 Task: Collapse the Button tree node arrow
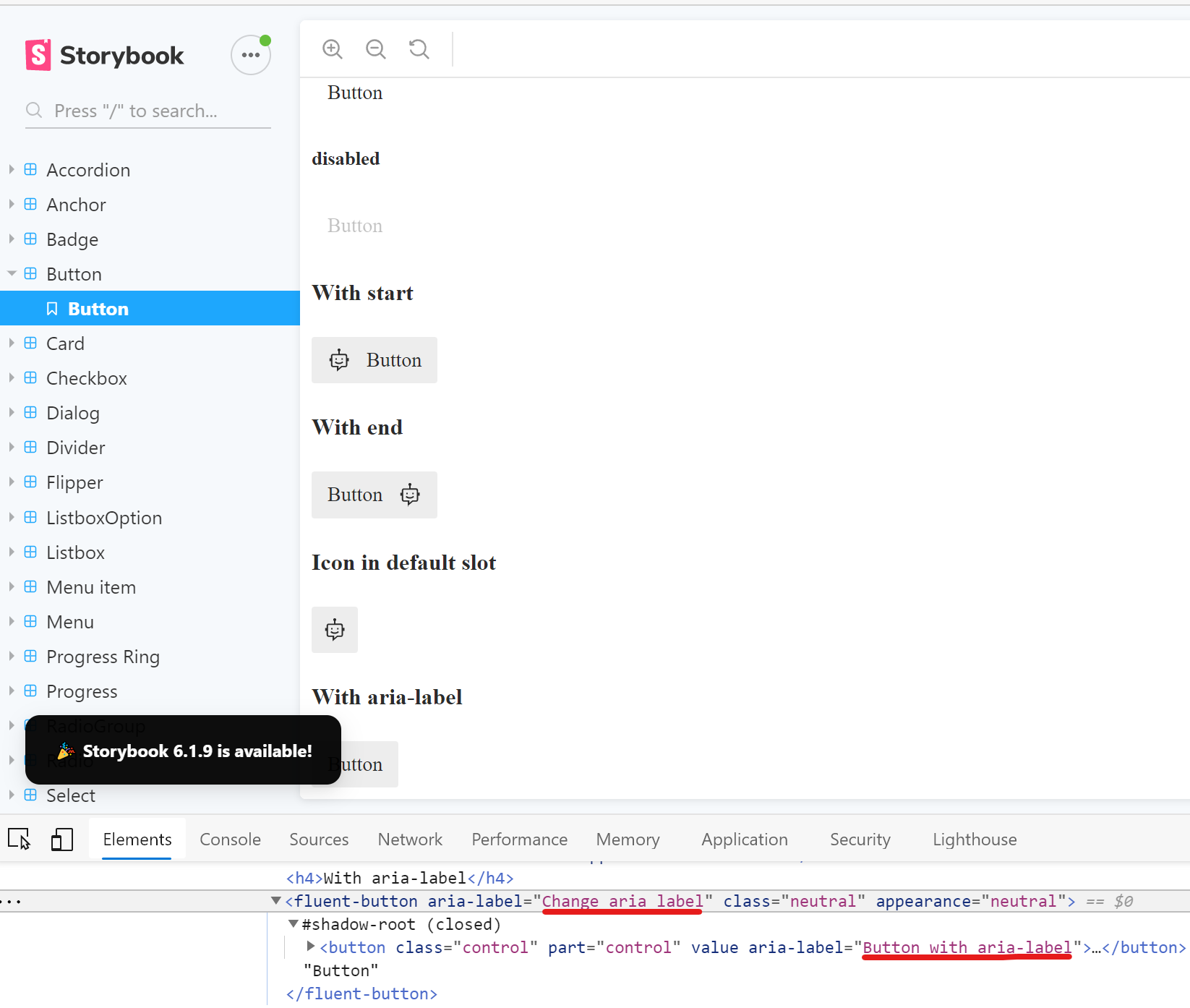[x=12, y=273]
